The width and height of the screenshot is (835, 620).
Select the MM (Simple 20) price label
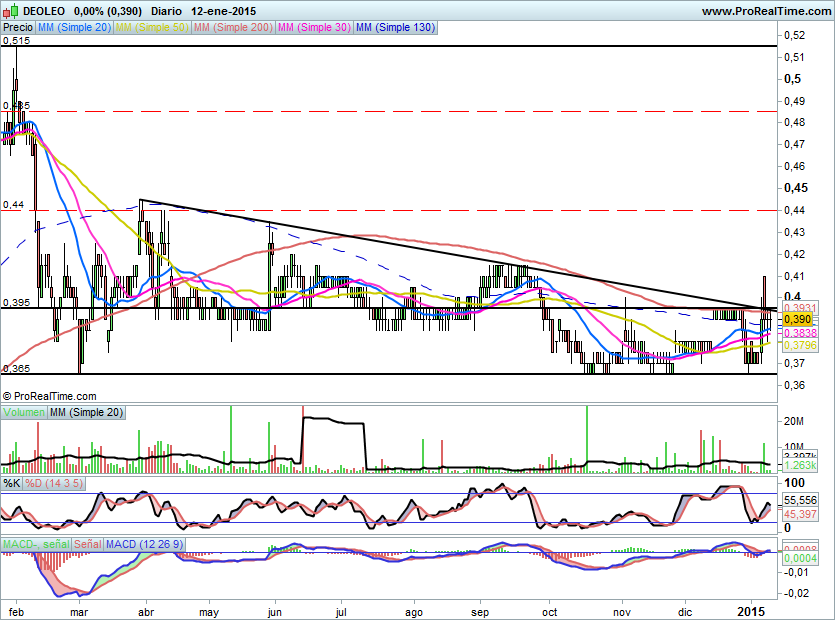point(75,27)
